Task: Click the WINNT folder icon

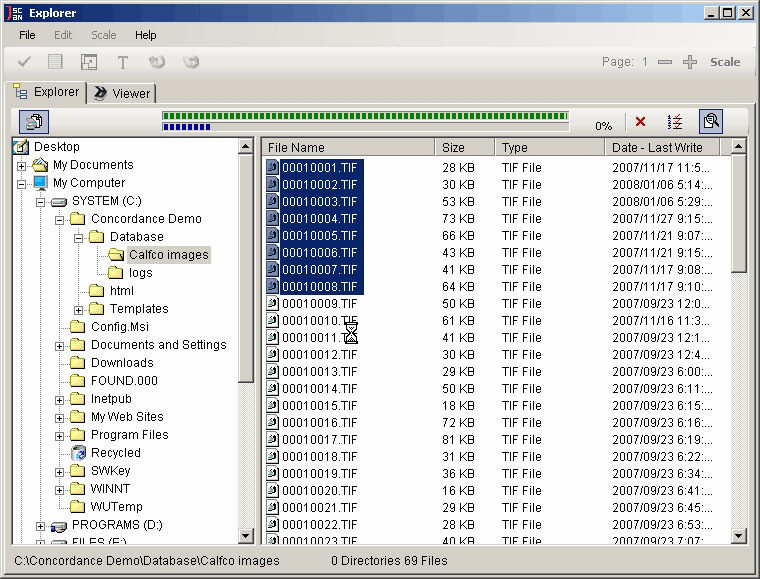Action: tap(78, 488)
